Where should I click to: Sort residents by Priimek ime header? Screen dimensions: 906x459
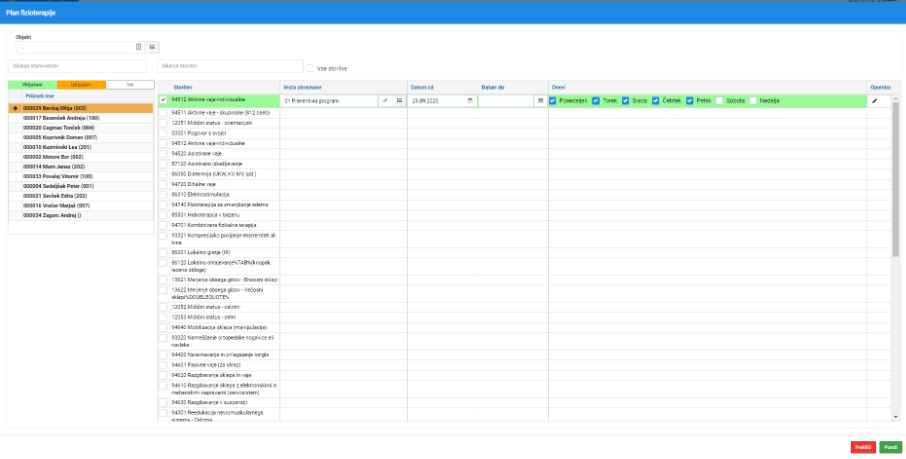coord(39,96)
